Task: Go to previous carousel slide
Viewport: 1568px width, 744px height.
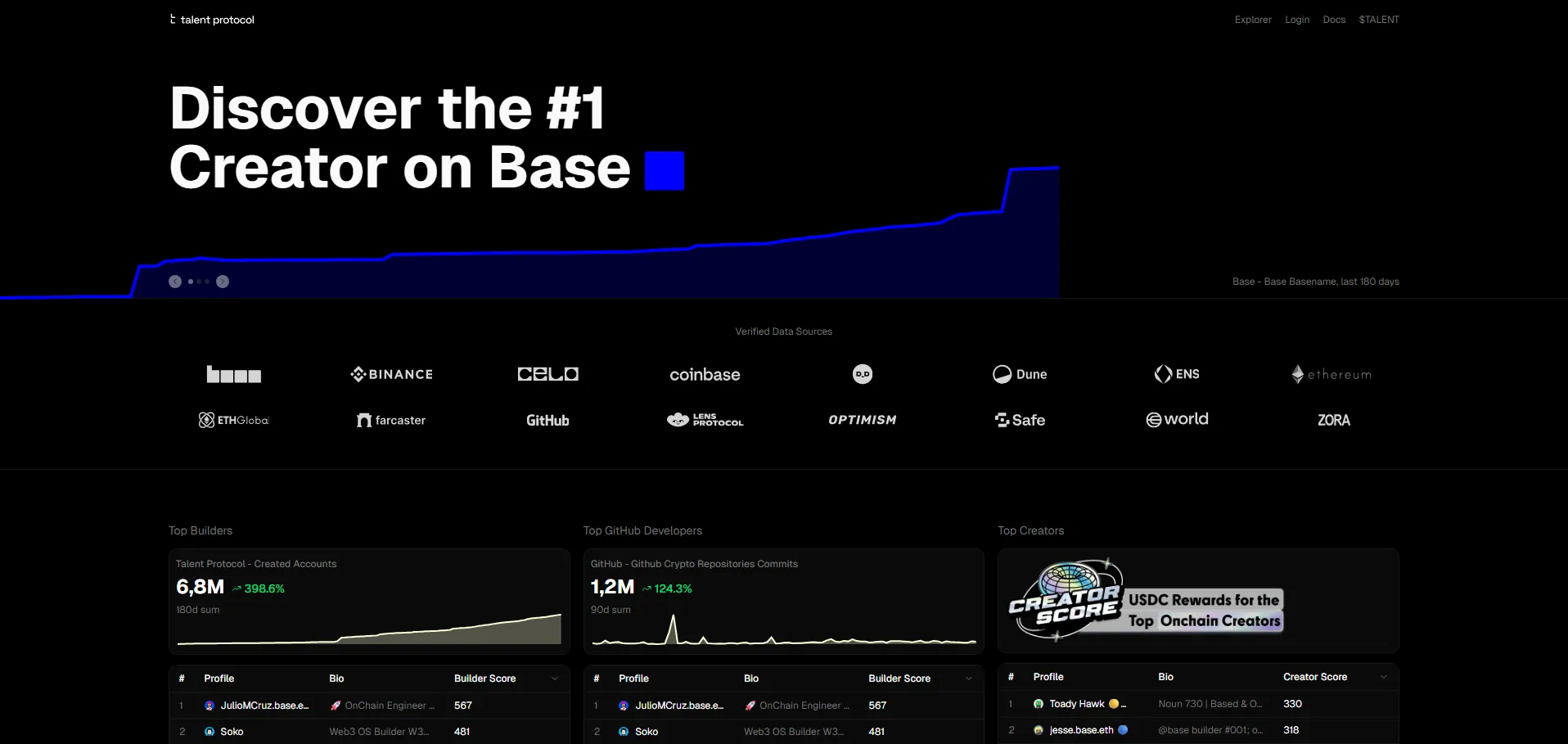Action: tap(175, 282)
